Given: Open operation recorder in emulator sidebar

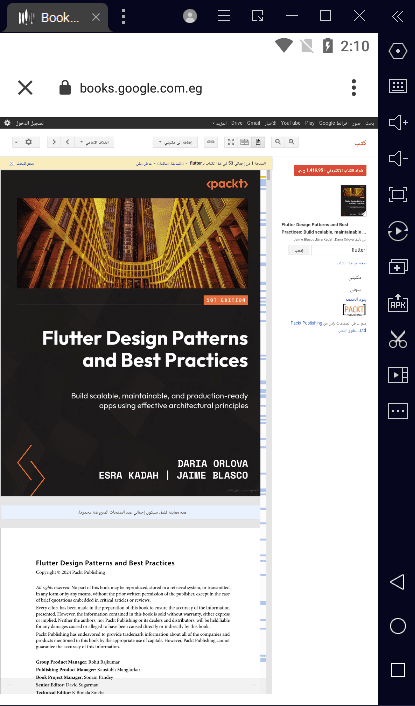Looking at the screenshot, I should click(x=398, y=231).
